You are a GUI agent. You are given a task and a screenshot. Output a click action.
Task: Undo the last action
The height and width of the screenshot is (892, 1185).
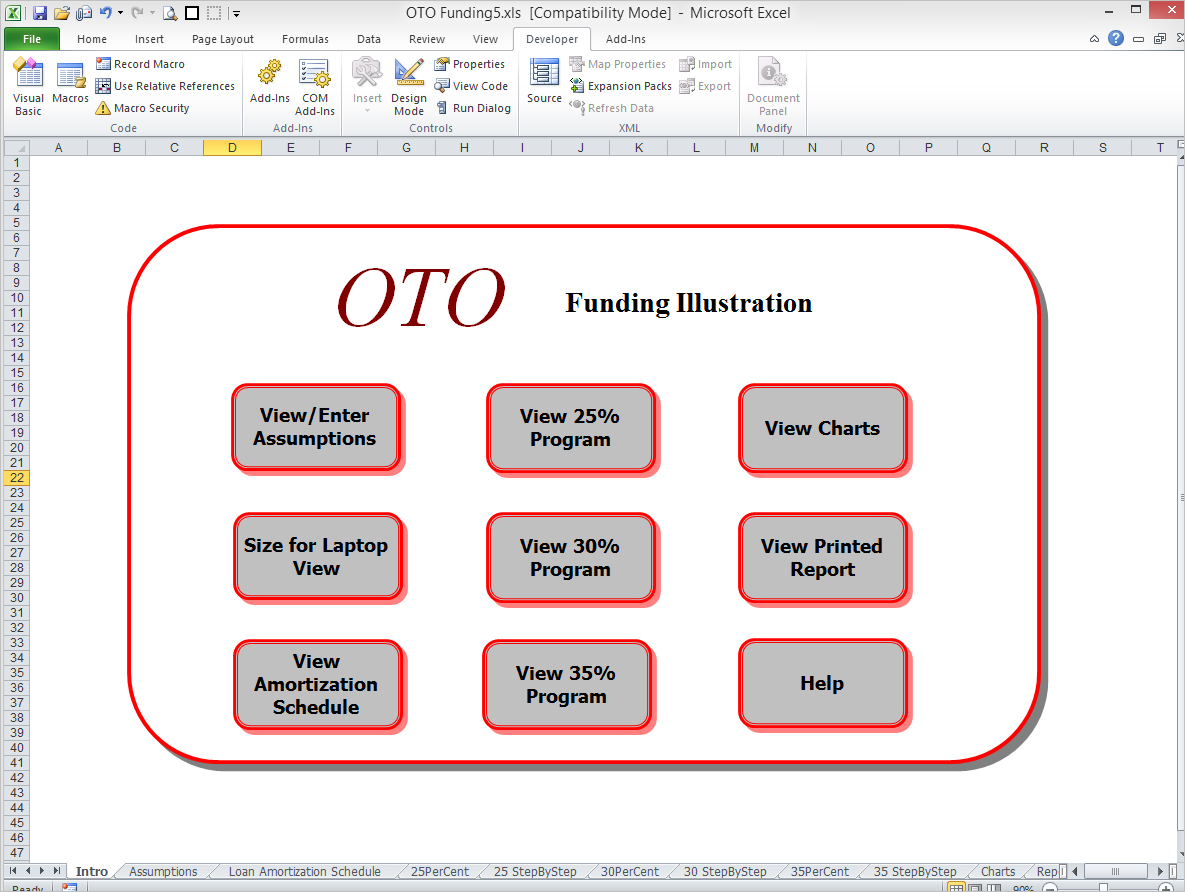(106, 13)
